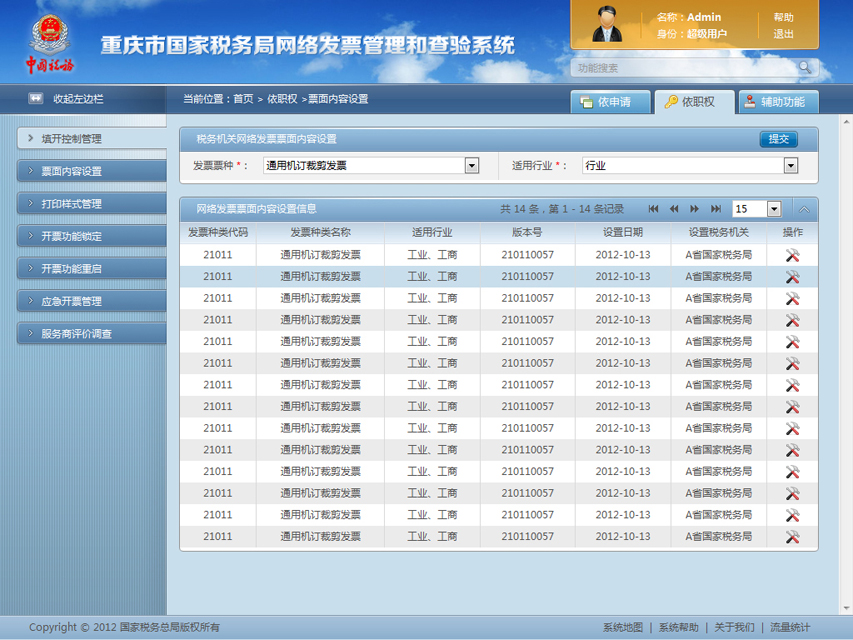Click the 中国税务 emblem logo

[50, 44]
